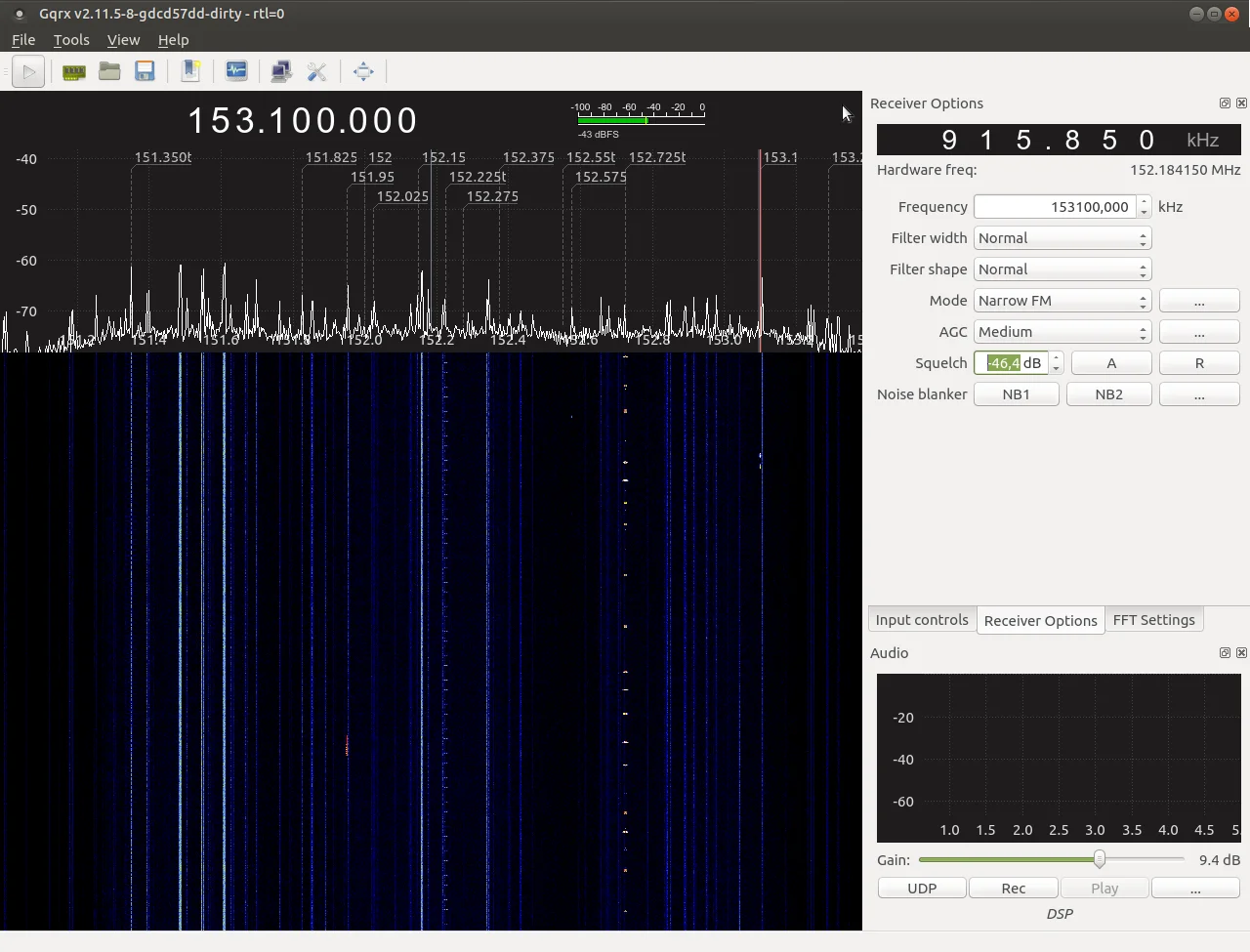Toggle full screen with arrows icon
The image size is (1250, 952).
363,71
